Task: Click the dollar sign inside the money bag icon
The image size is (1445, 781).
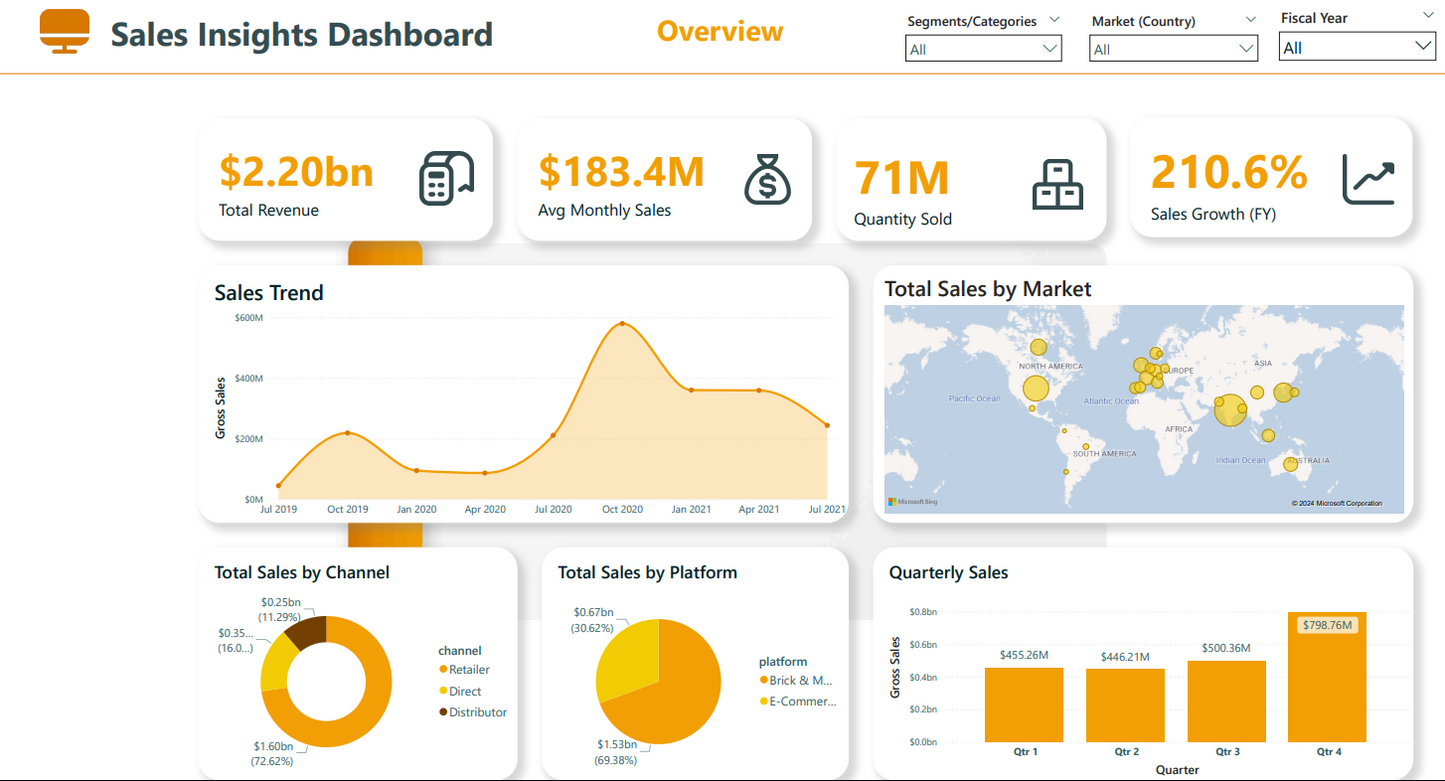Action: (767, 186)
